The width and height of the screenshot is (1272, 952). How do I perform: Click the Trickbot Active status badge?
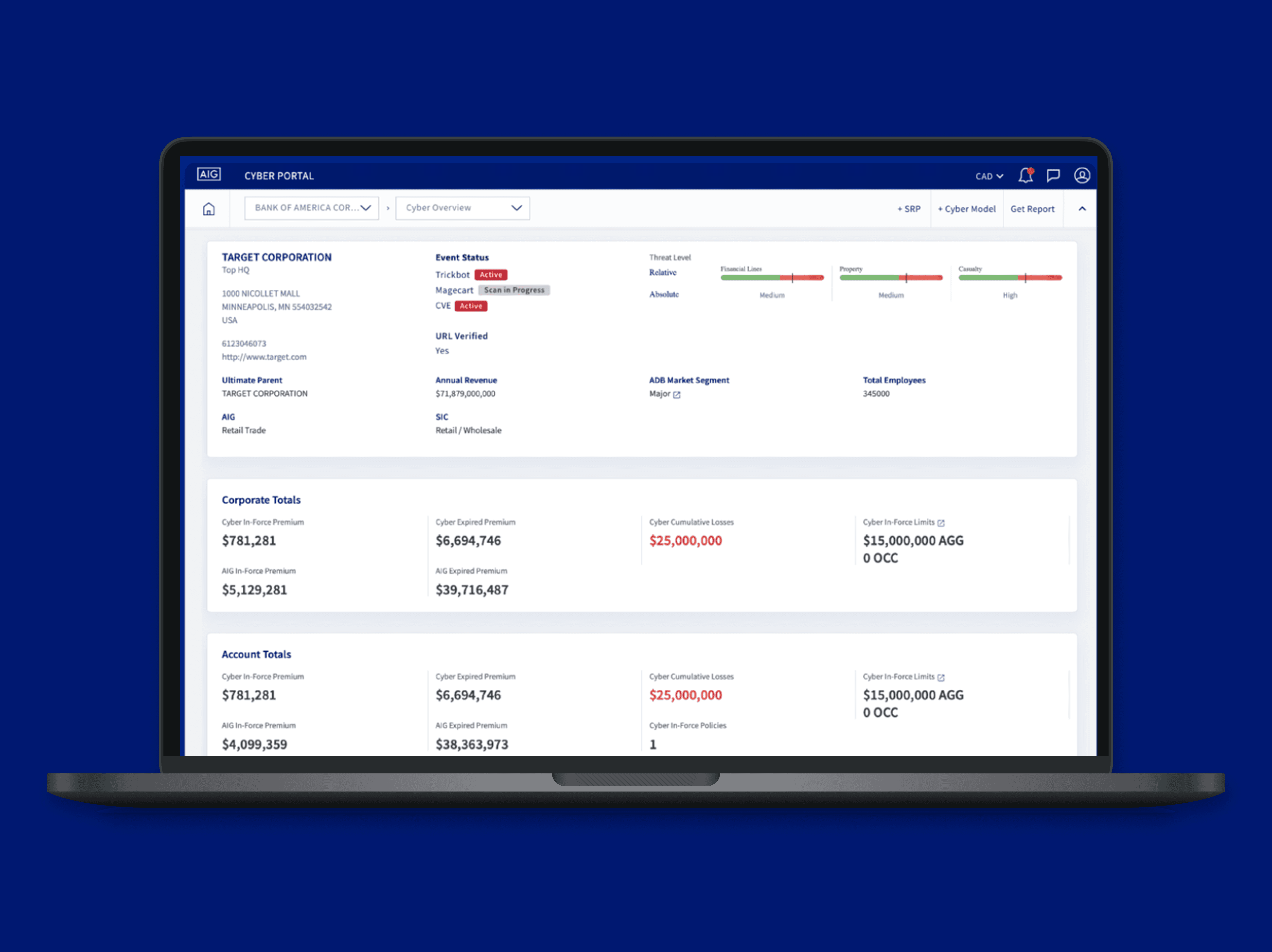[x=491, y=275]
